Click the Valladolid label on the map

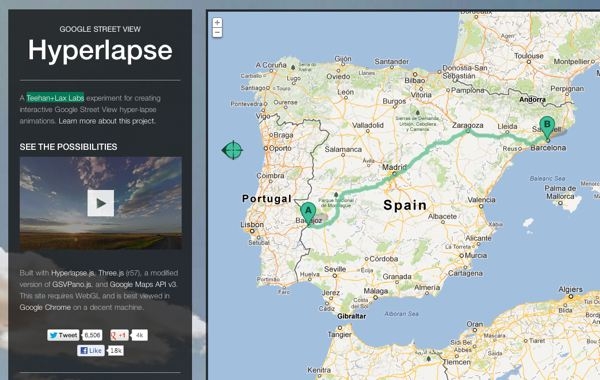tap(368, 125)
